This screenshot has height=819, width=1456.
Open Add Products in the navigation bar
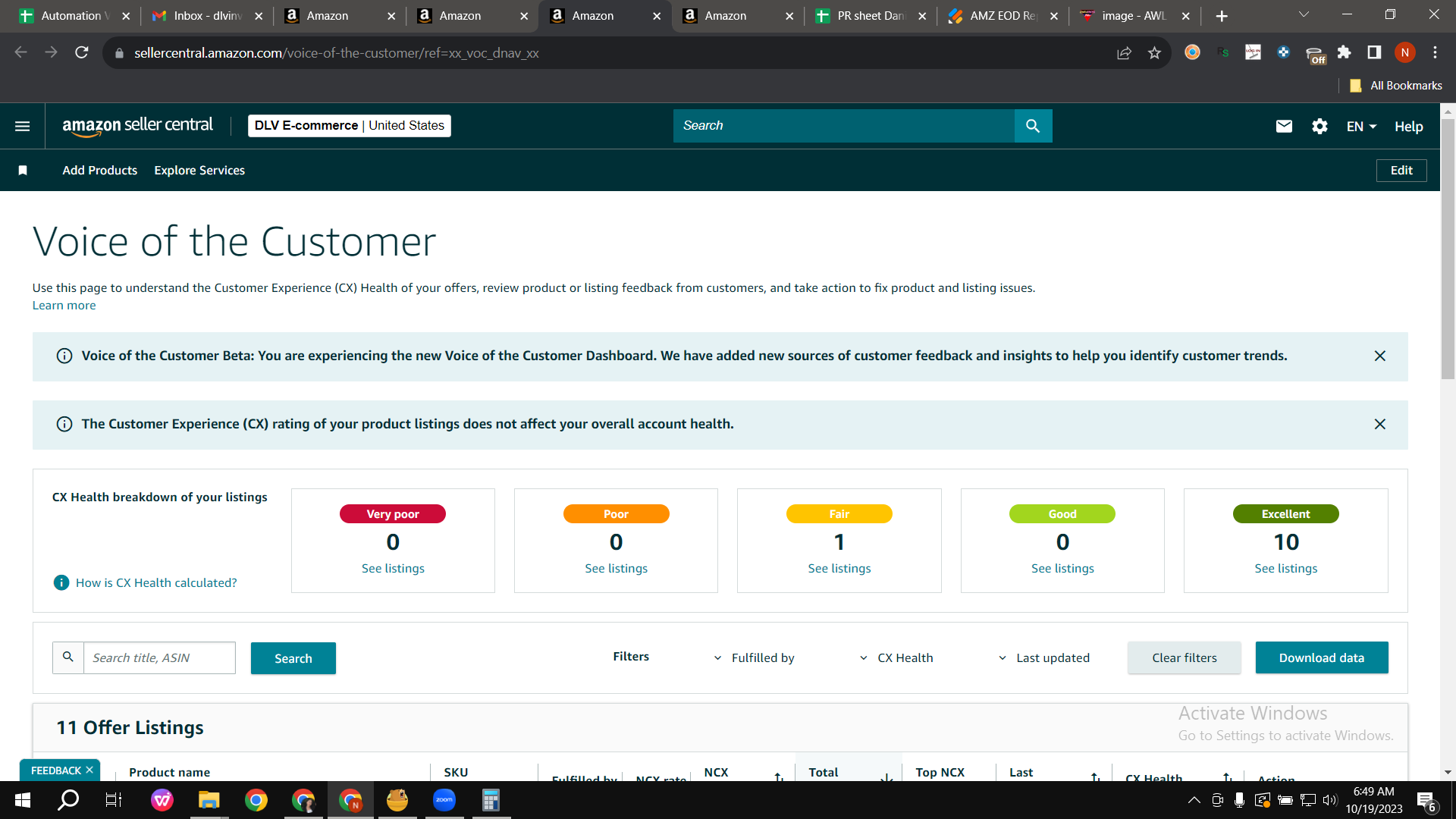(100, 171)
